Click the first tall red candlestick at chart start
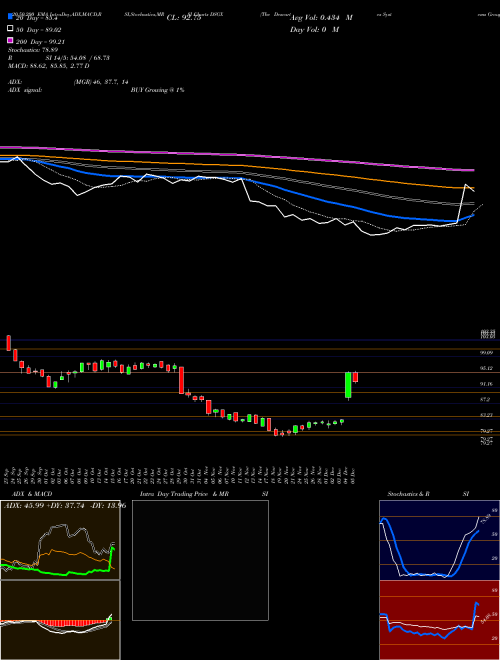The image size is (500, 660). (8, 343)
